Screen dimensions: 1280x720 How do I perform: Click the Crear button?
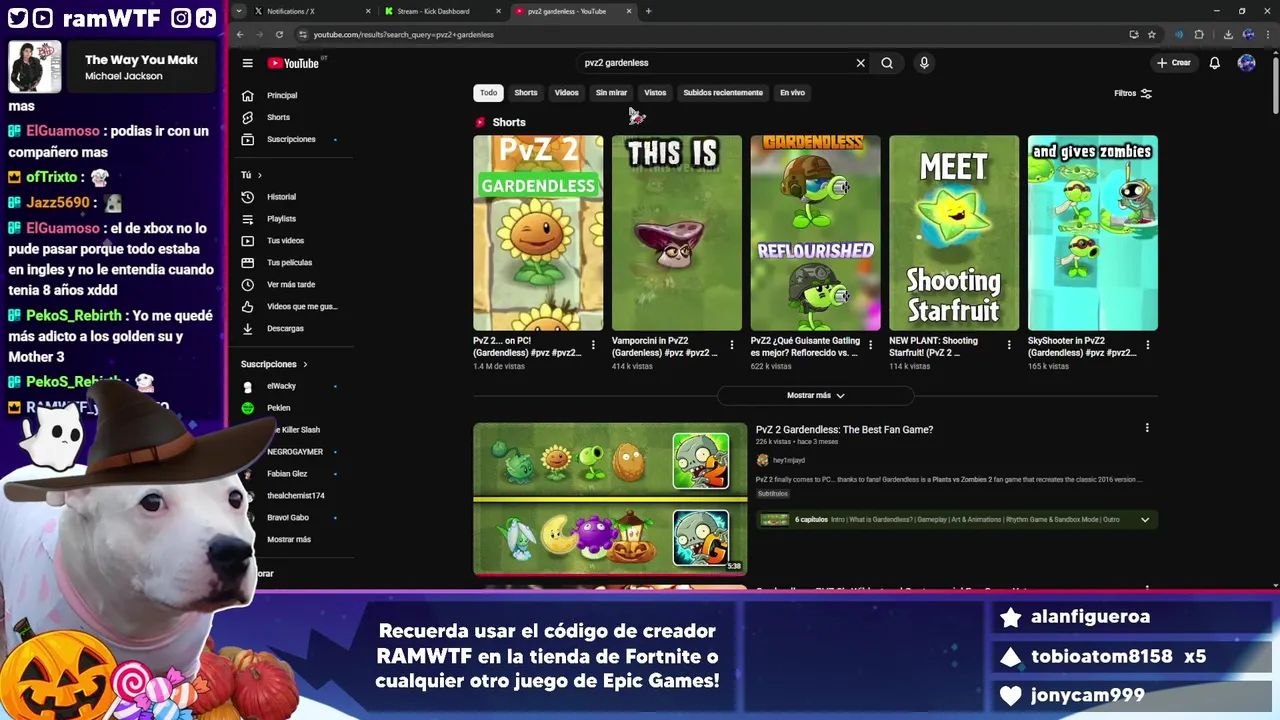pos(1174,63)
